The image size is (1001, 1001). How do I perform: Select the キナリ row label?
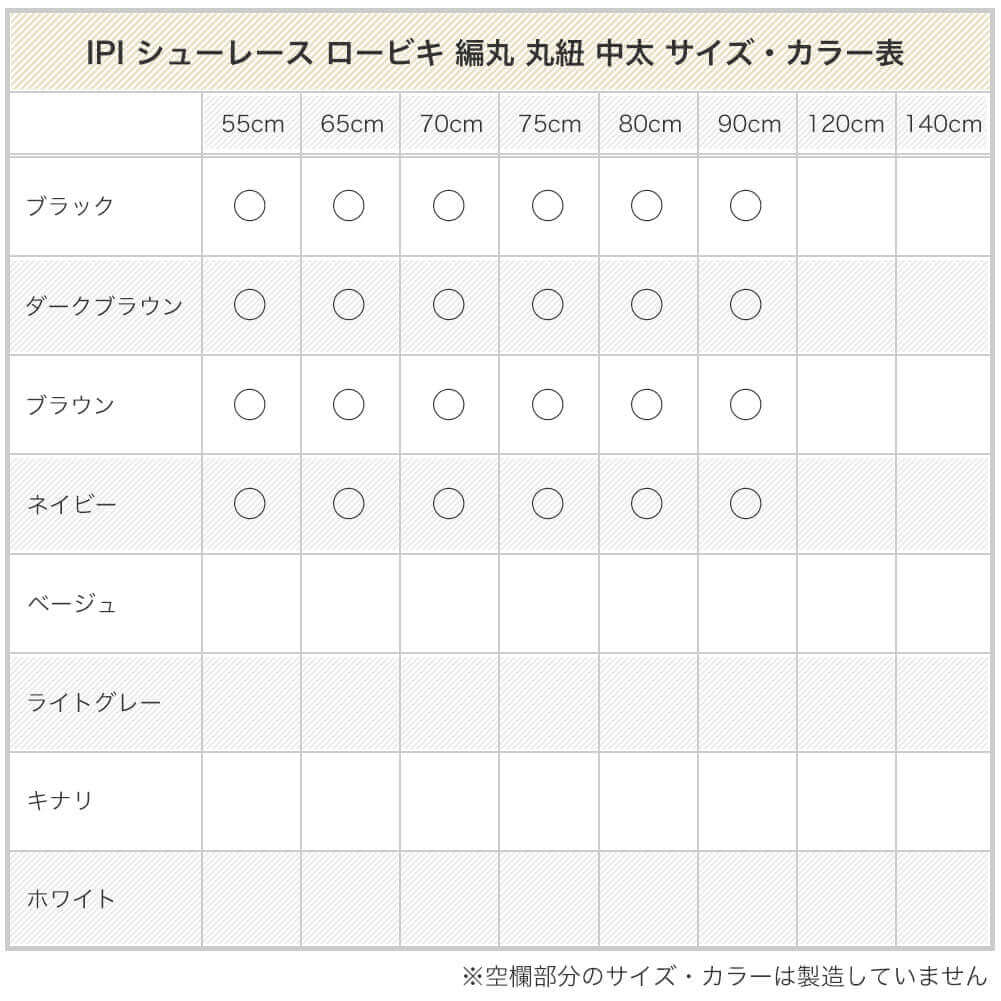pos(60,801)
